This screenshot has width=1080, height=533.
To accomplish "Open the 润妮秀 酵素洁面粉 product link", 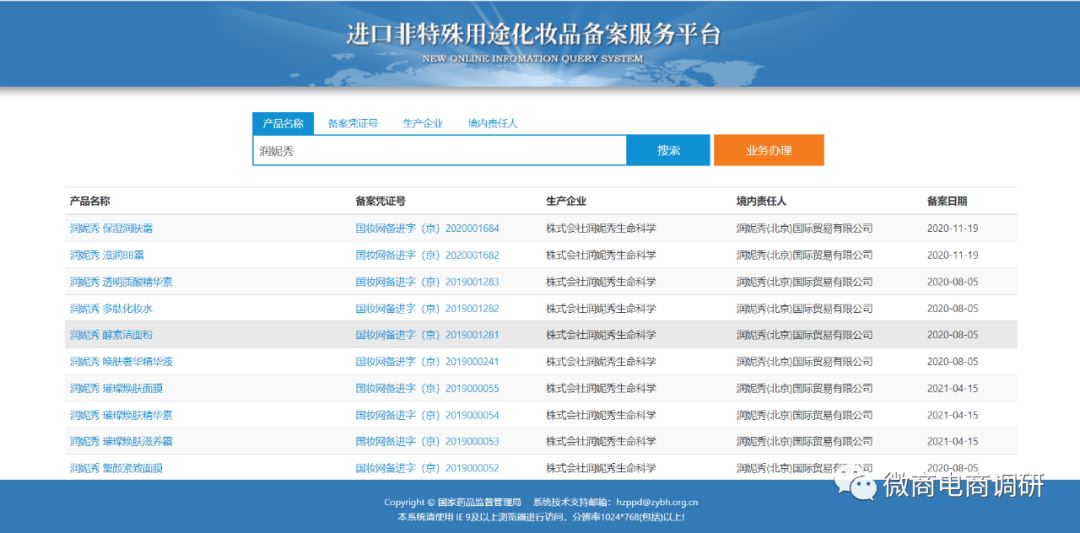I will coord(111,335).
